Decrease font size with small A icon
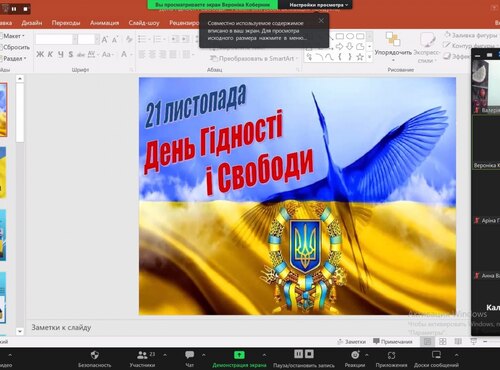 coord(115,40)
